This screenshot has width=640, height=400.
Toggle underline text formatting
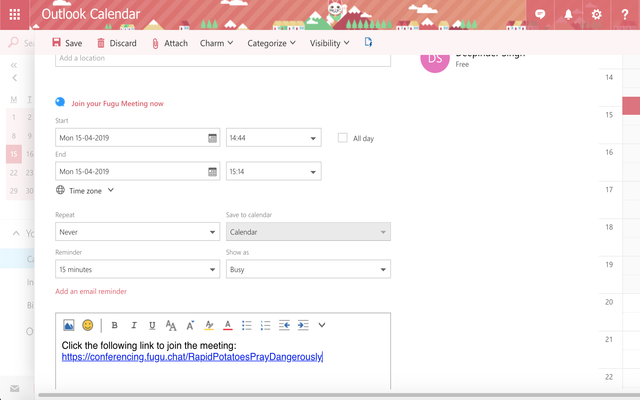[x=152, y=325]
